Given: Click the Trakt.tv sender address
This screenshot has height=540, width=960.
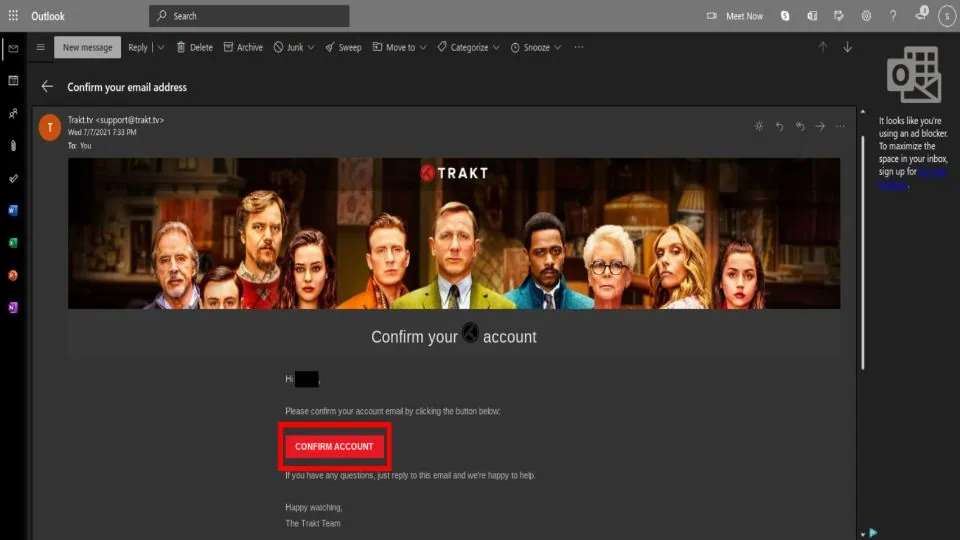Looking at the screenshot, I should point(116,120).
